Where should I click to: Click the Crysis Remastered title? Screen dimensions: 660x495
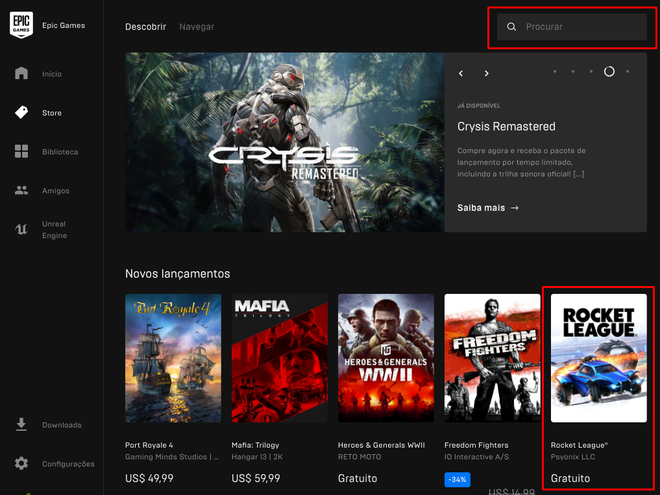[x=506, y=126]
